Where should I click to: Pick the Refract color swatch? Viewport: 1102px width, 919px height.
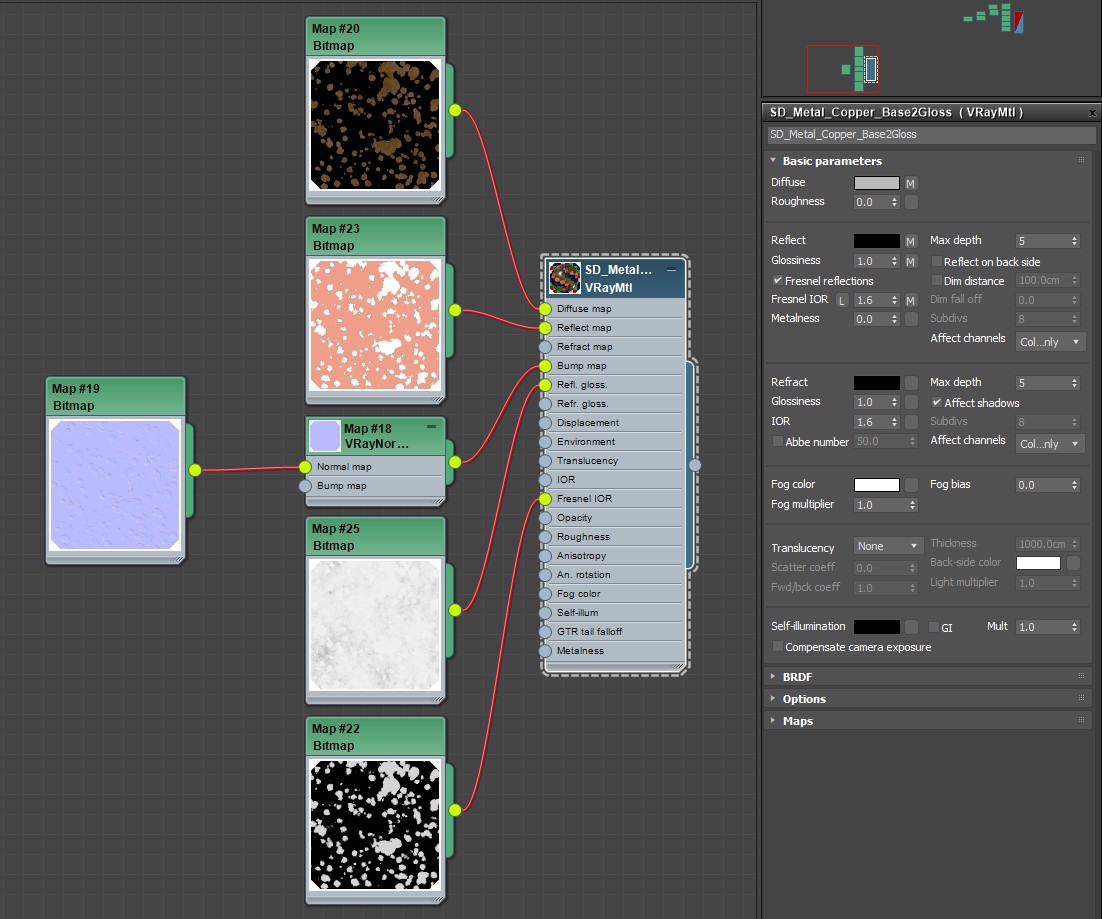pos(876,383)
